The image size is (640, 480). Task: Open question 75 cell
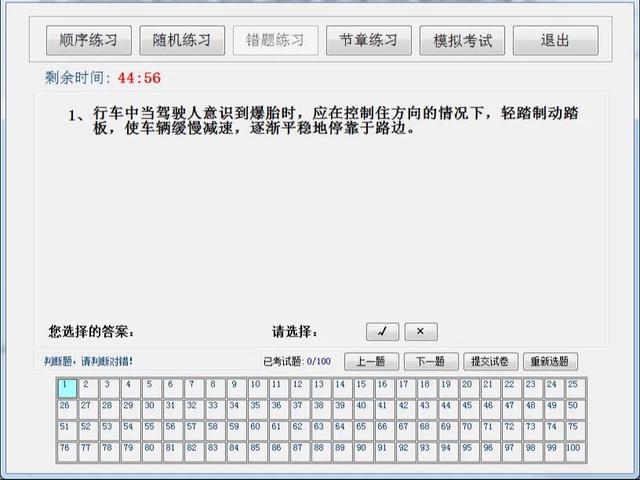tap(576, 431)
